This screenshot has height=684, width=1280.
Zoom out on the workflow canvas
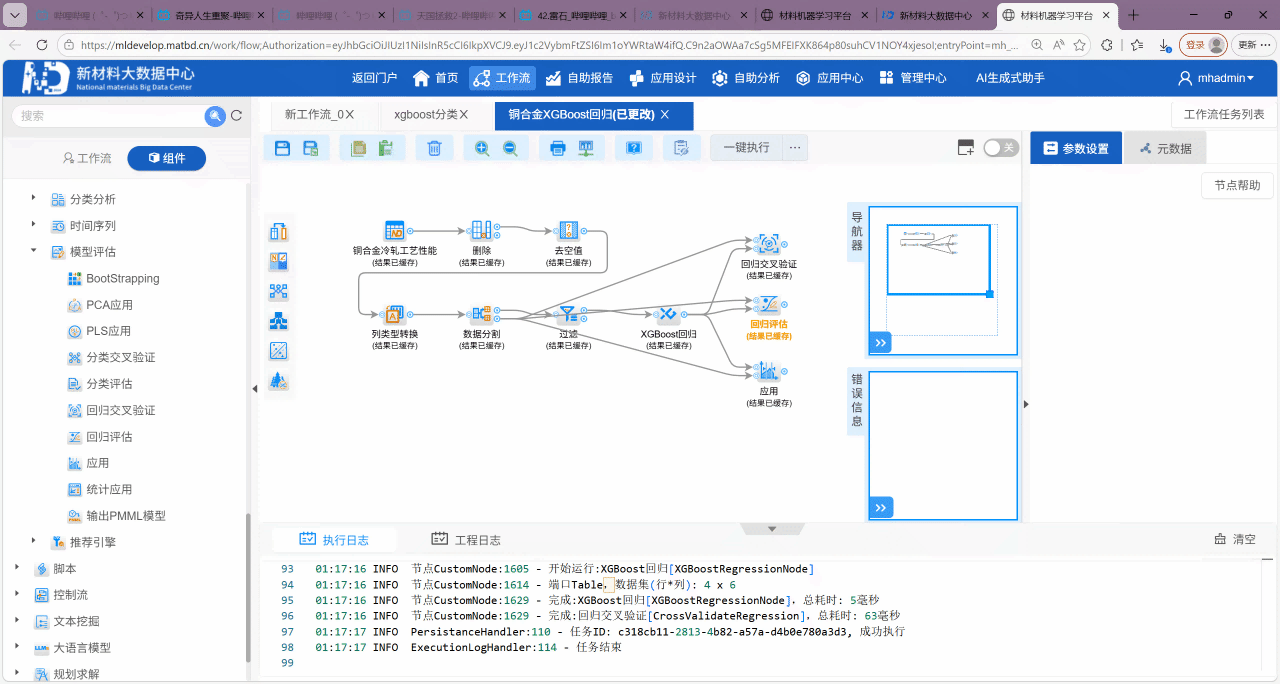point(510,148)
